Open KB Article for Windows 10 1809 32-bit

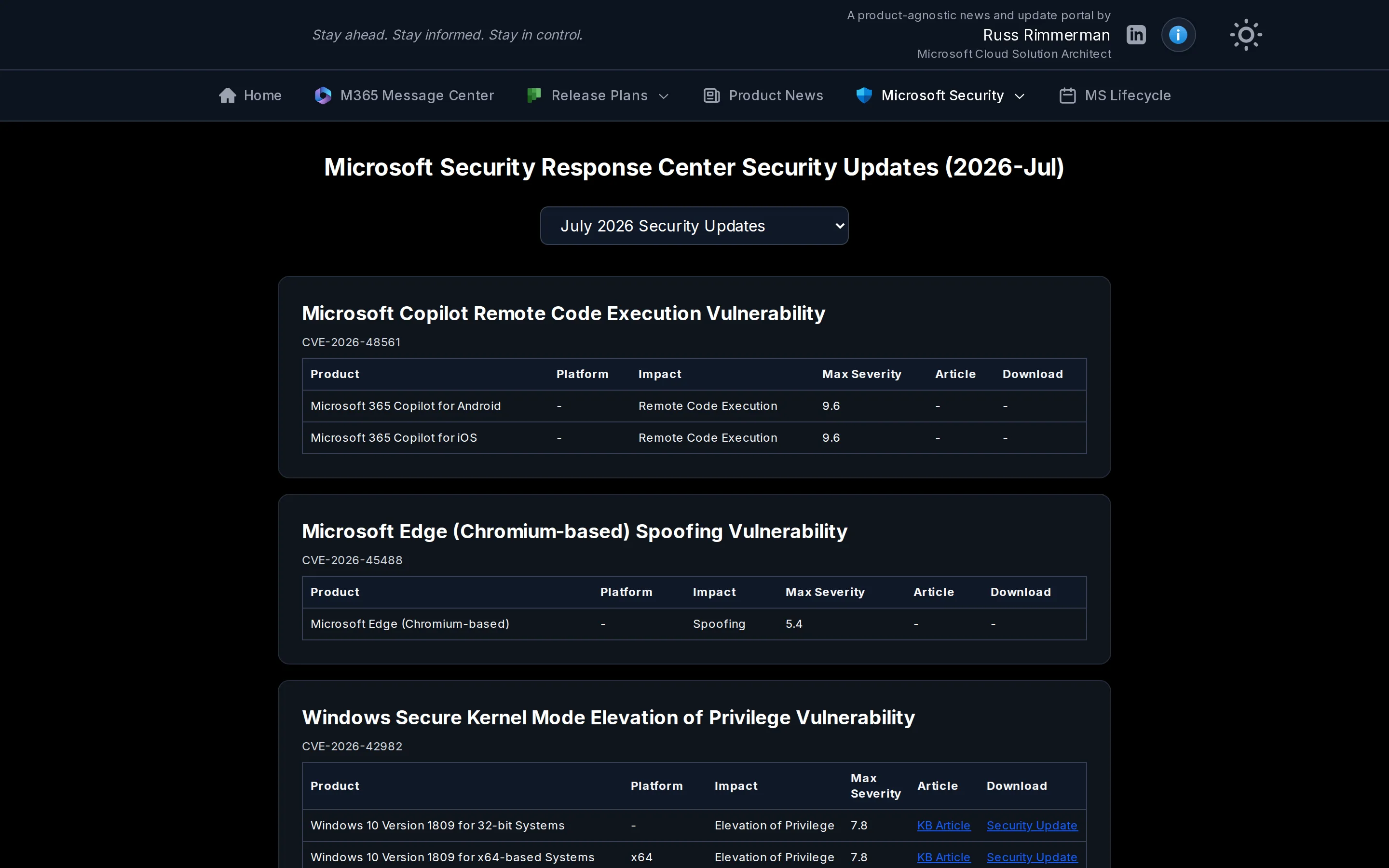[943, 825]
